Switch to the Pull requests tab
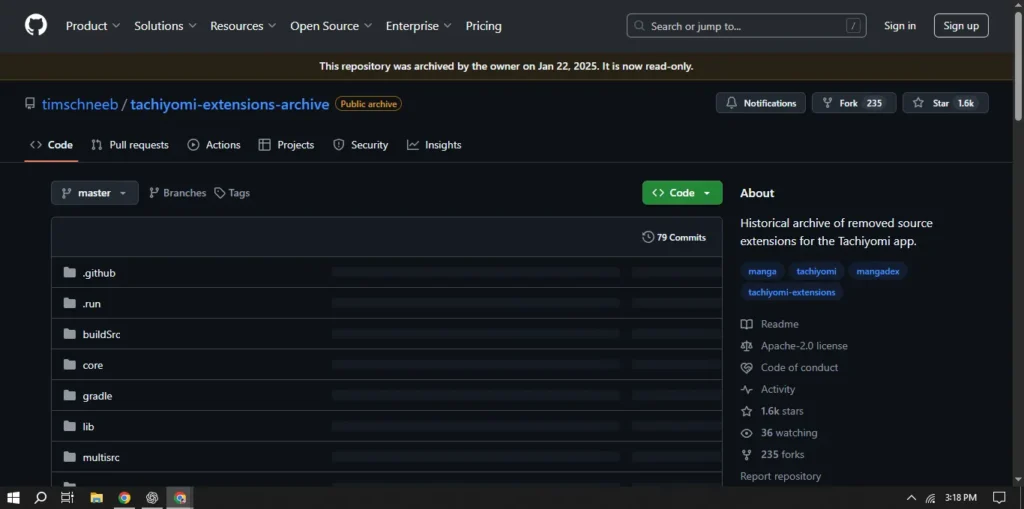Viewport: 1024px width, 509px height. [130, 145]
